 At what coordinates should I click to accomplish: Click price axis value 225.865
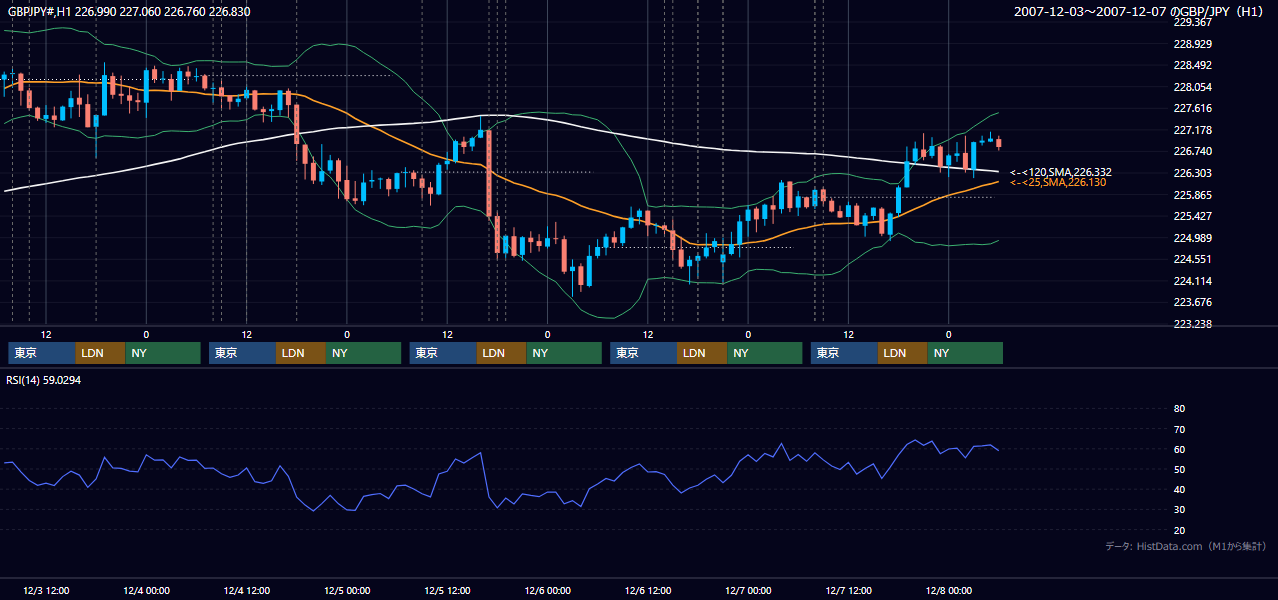(1192, 195)
